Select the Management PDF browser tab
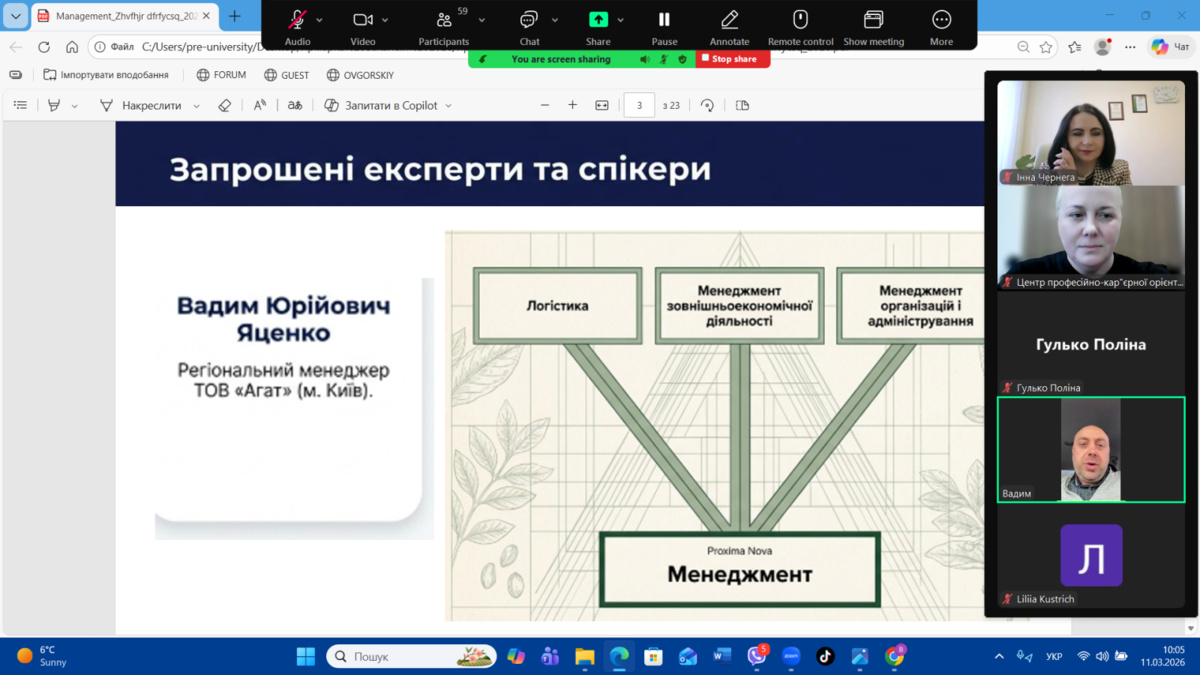1200x675 pixels. tap(120, 16)
